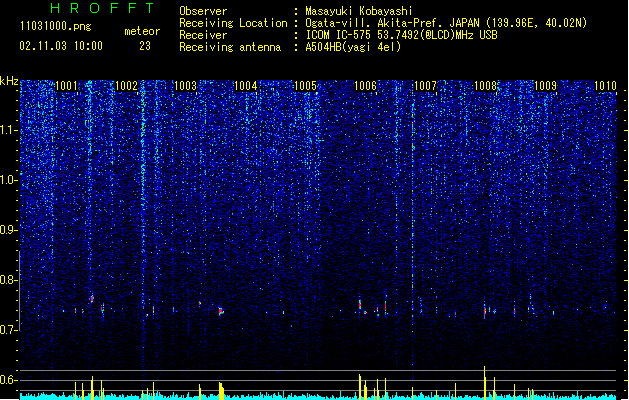The image size is (629, 400).
Task: Click the Receiving Location label
Action: tap(233, 23)
